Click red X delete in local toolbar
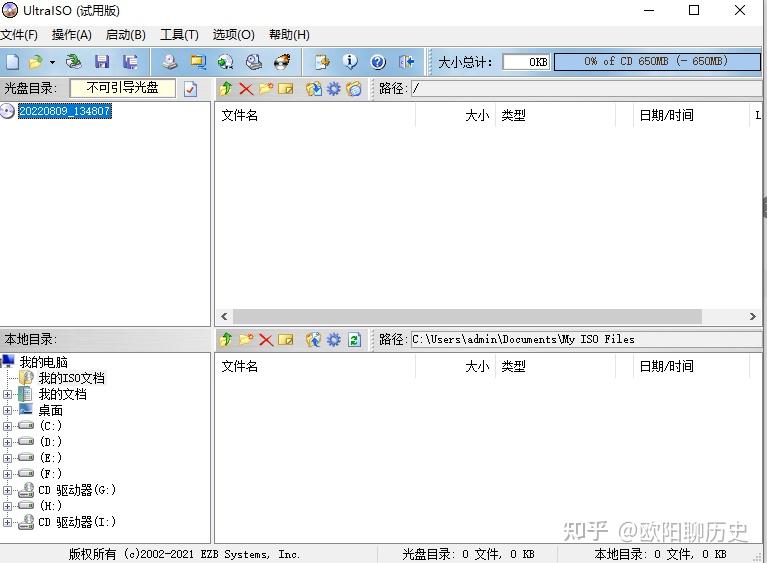The image size is (767, 563). (266, 340)
